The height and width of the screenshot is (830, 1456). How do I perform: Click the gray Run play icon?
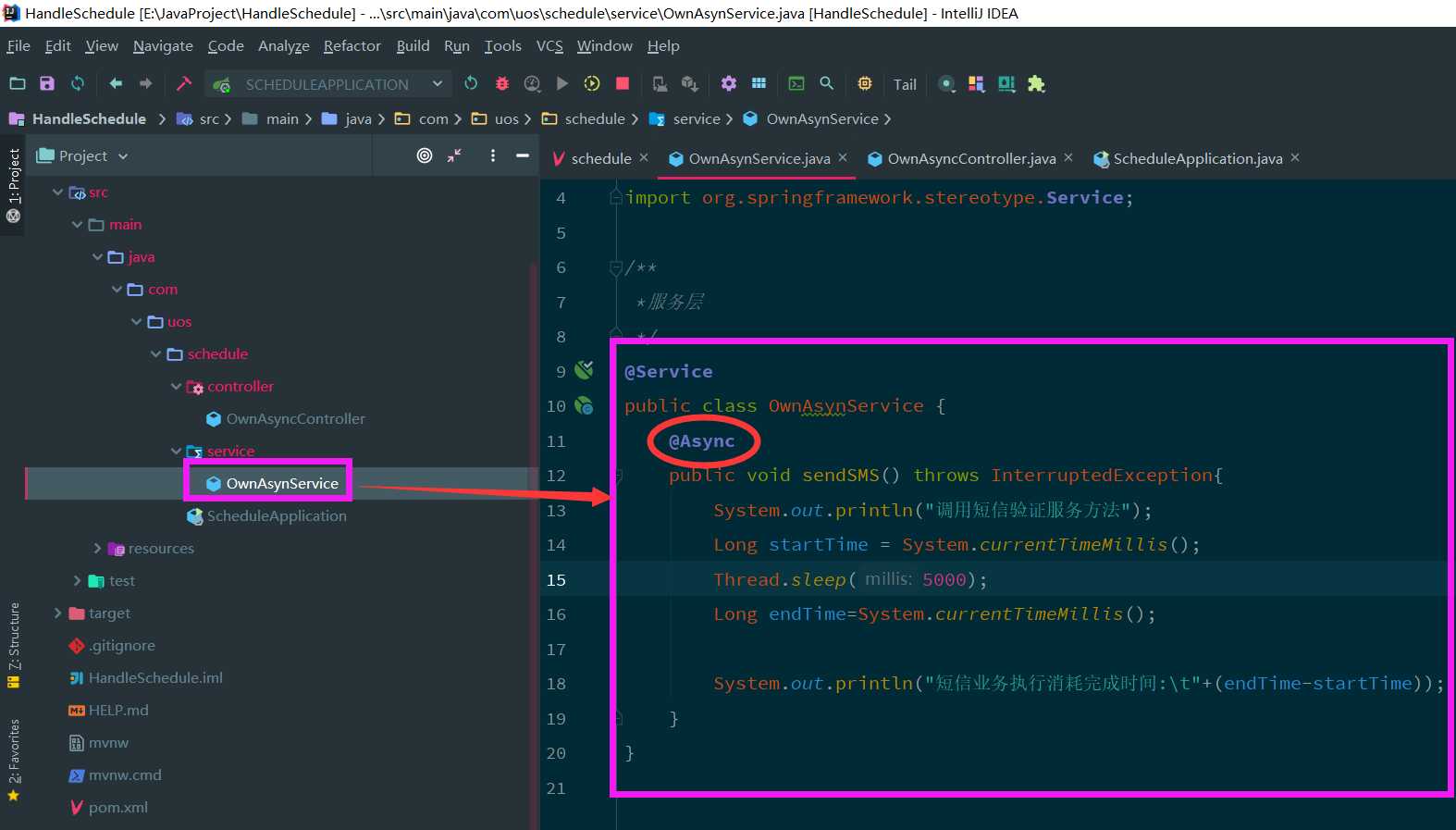coord(561,83)
